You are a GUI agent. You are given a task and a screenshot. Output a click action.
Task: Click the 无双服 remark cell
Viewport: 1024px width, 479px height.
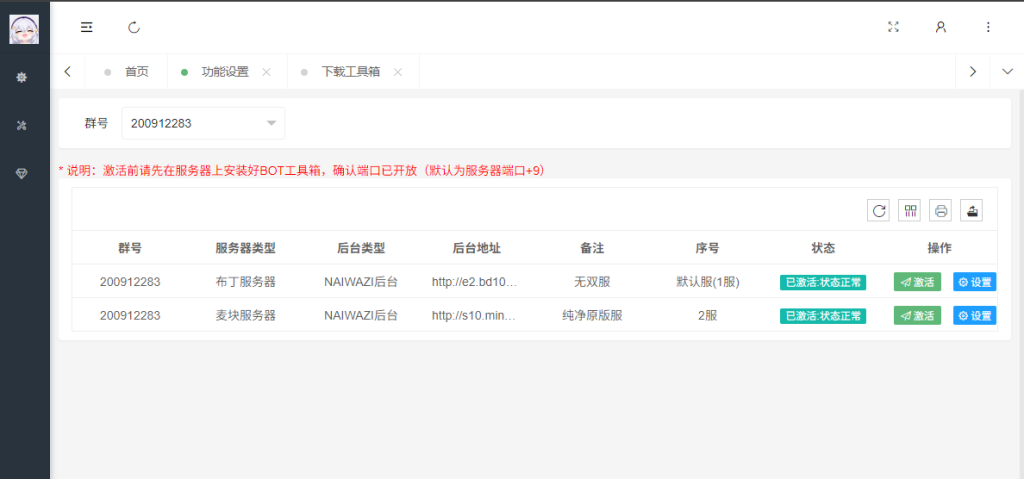pos(592,282)
